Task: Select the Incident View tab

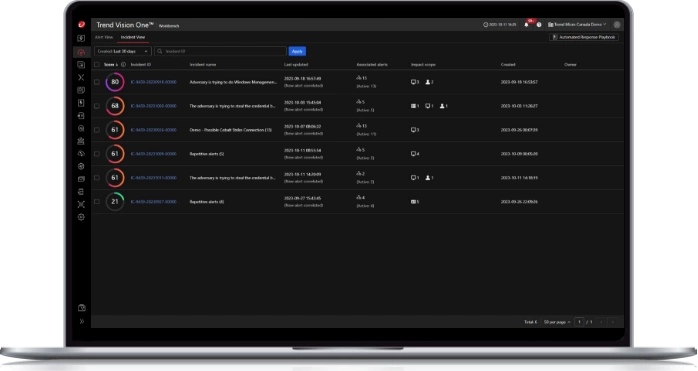Action: coord(133,37)
